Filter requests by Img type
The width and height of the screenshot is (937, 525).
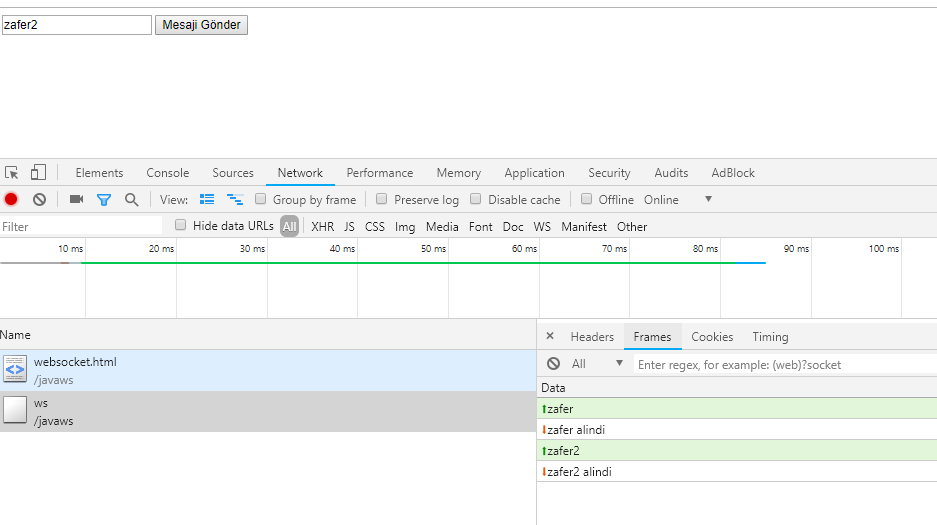[405, 226]
